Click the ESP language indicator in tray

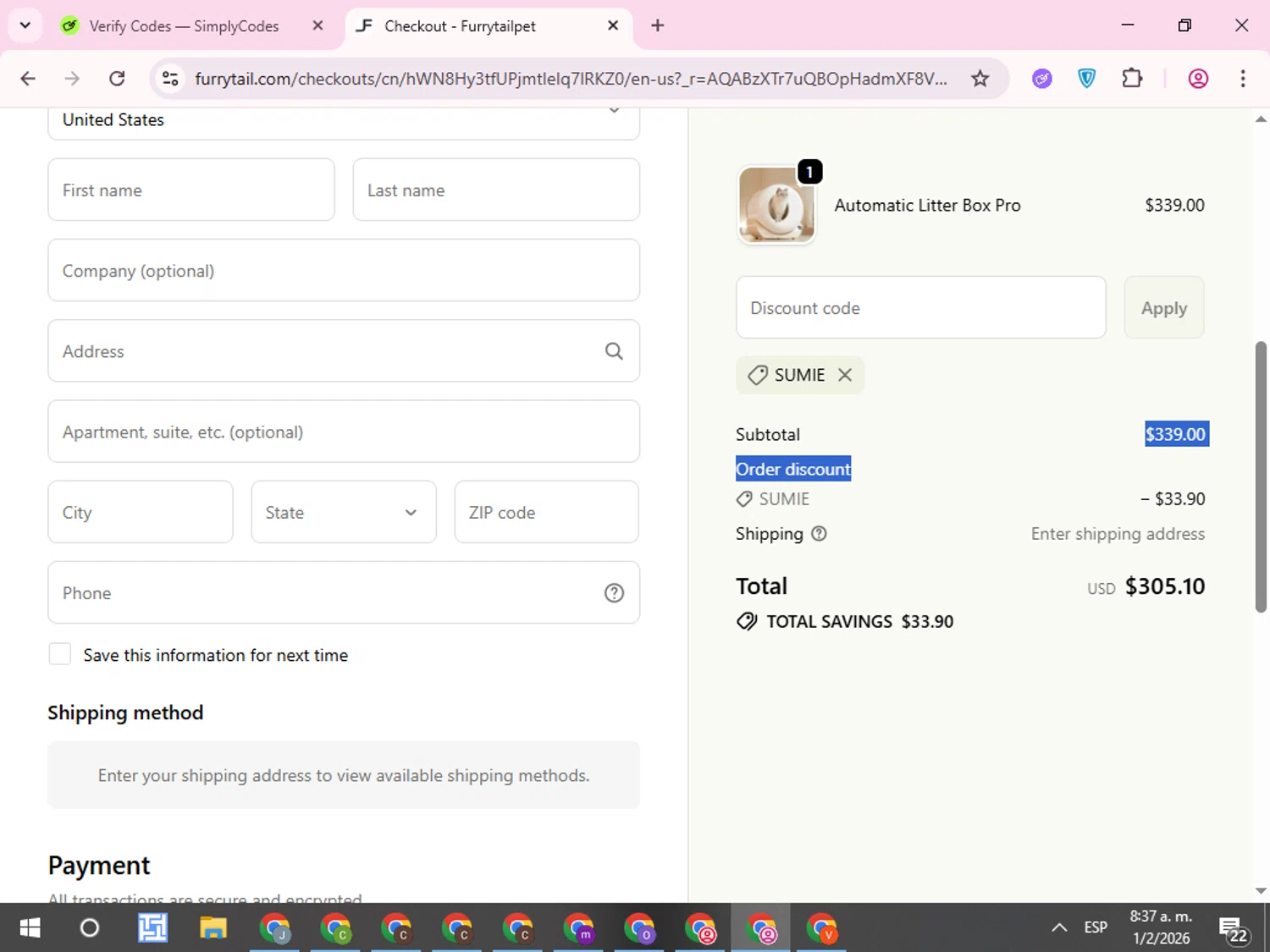(x=1096, y=927)
